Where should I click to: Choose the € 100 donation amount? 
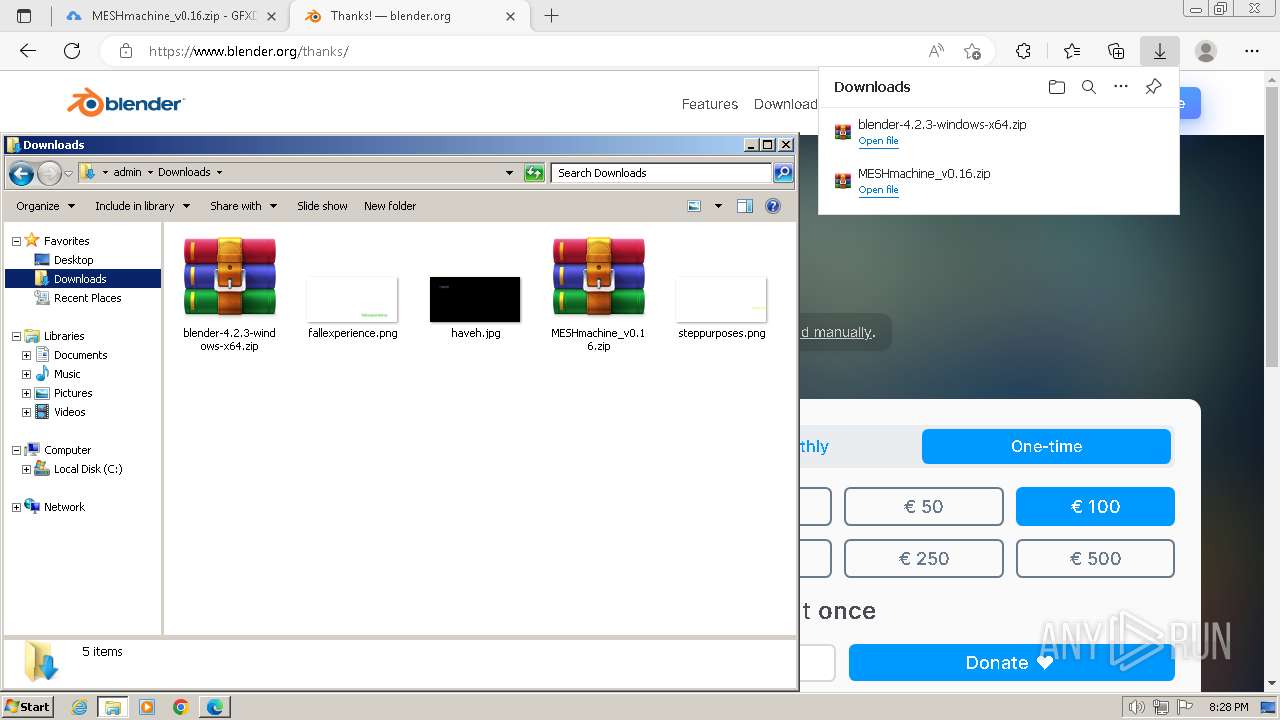(1095, 506)
